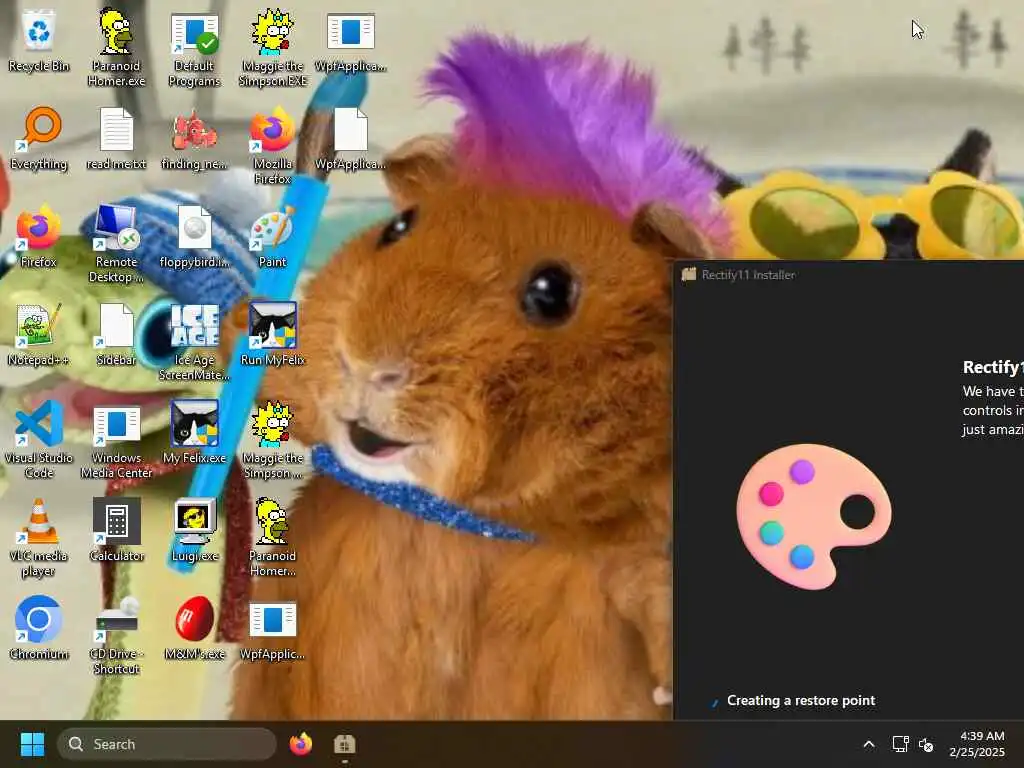Launch Ice Age ScreenMate icon
The height and width of the screenshot is (768, 1024).
194,342
